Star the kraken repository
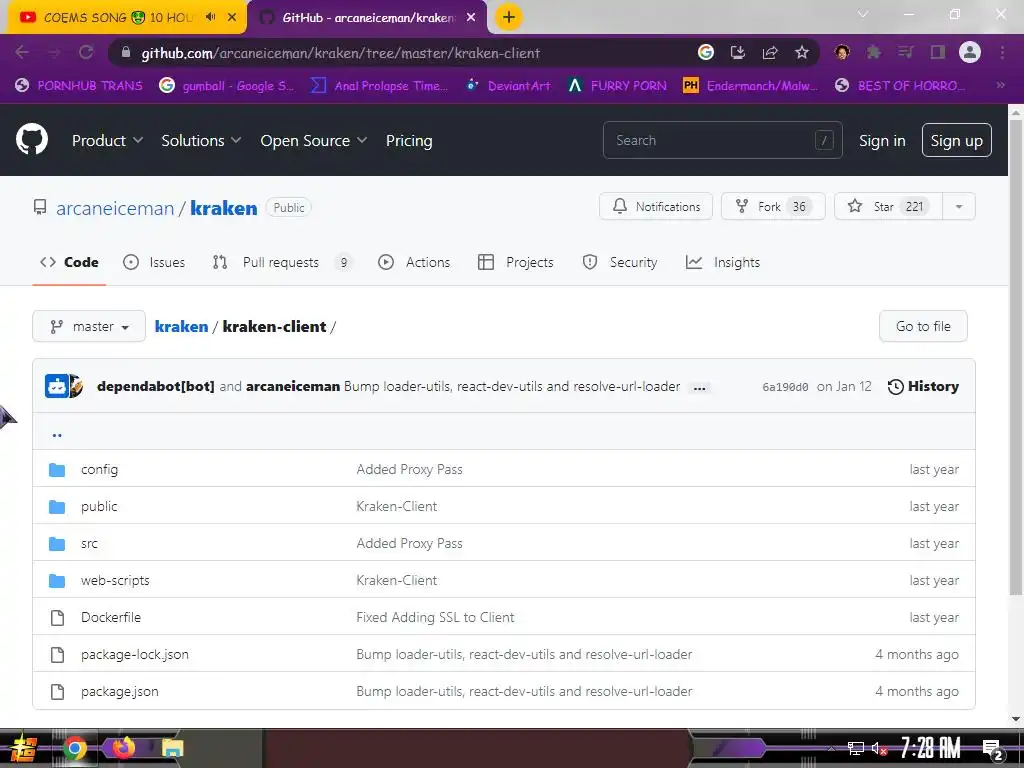 coord(888,206)
